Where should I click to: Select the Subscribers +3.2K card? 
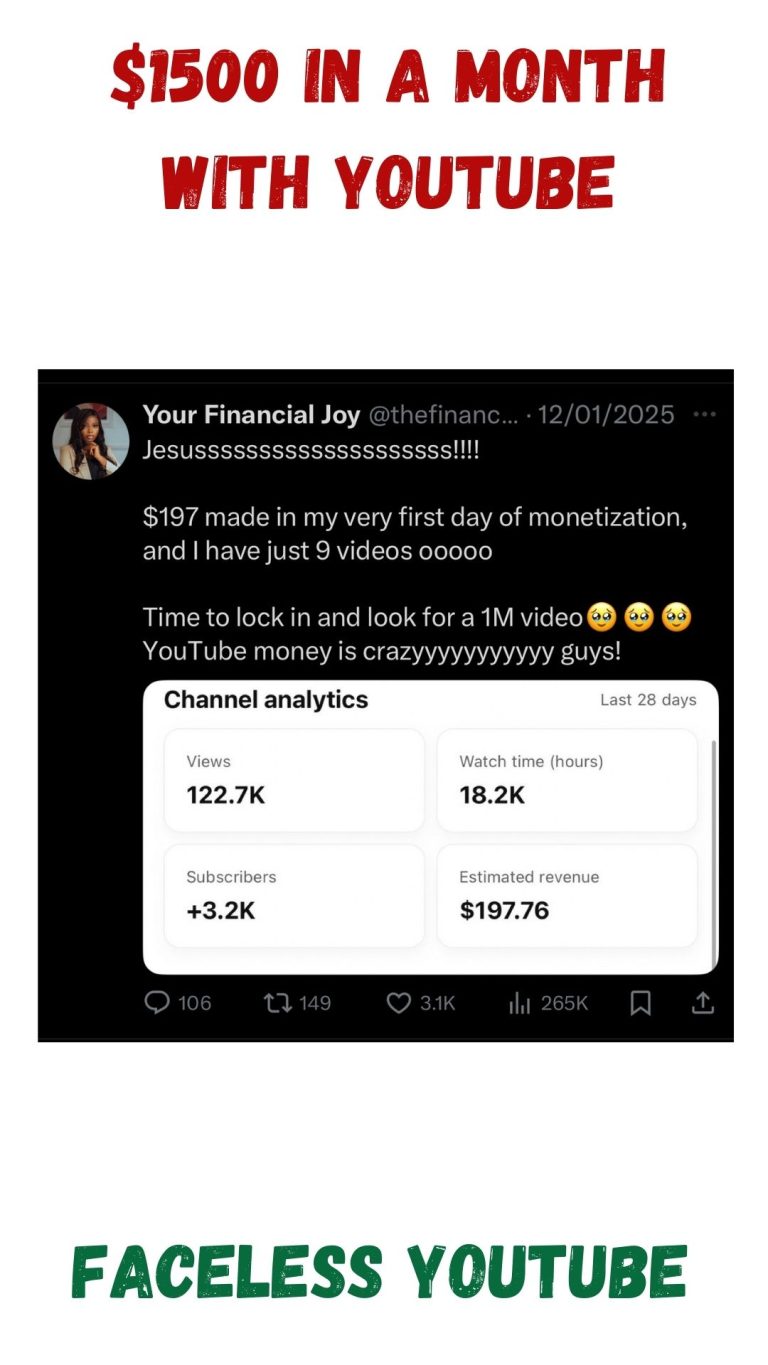point(294,895)
